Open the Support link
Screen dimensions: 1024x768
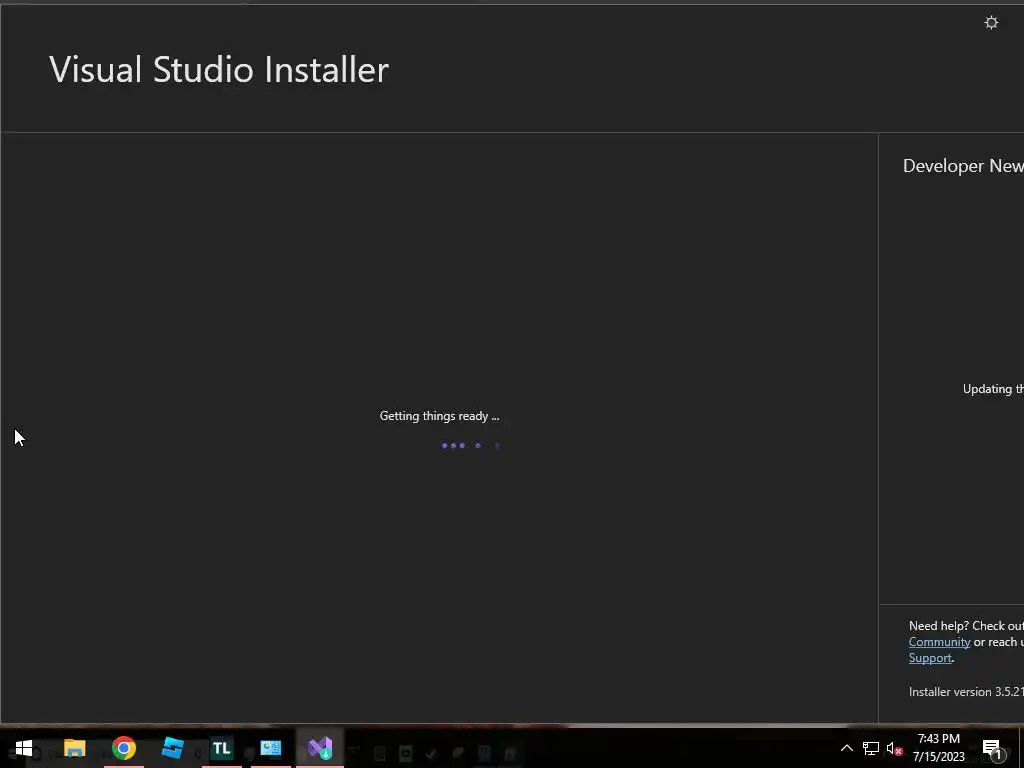tap(930, 658)
